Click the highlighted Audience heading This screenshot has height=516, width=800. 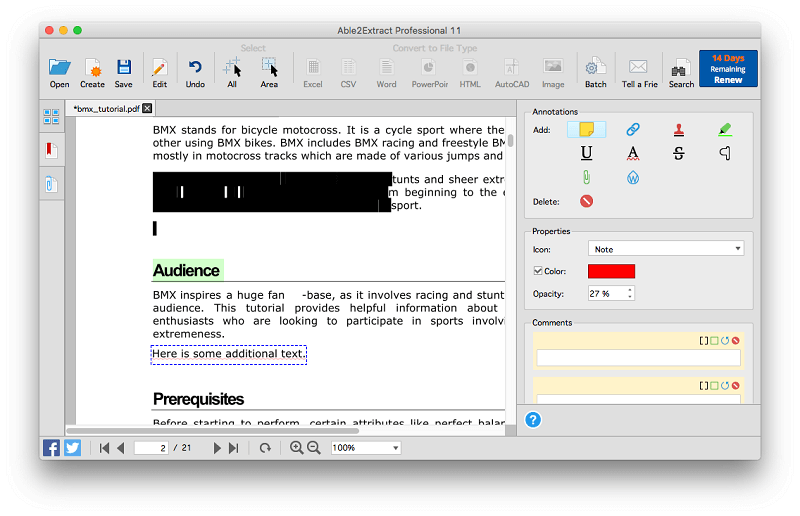coord(187,270)
